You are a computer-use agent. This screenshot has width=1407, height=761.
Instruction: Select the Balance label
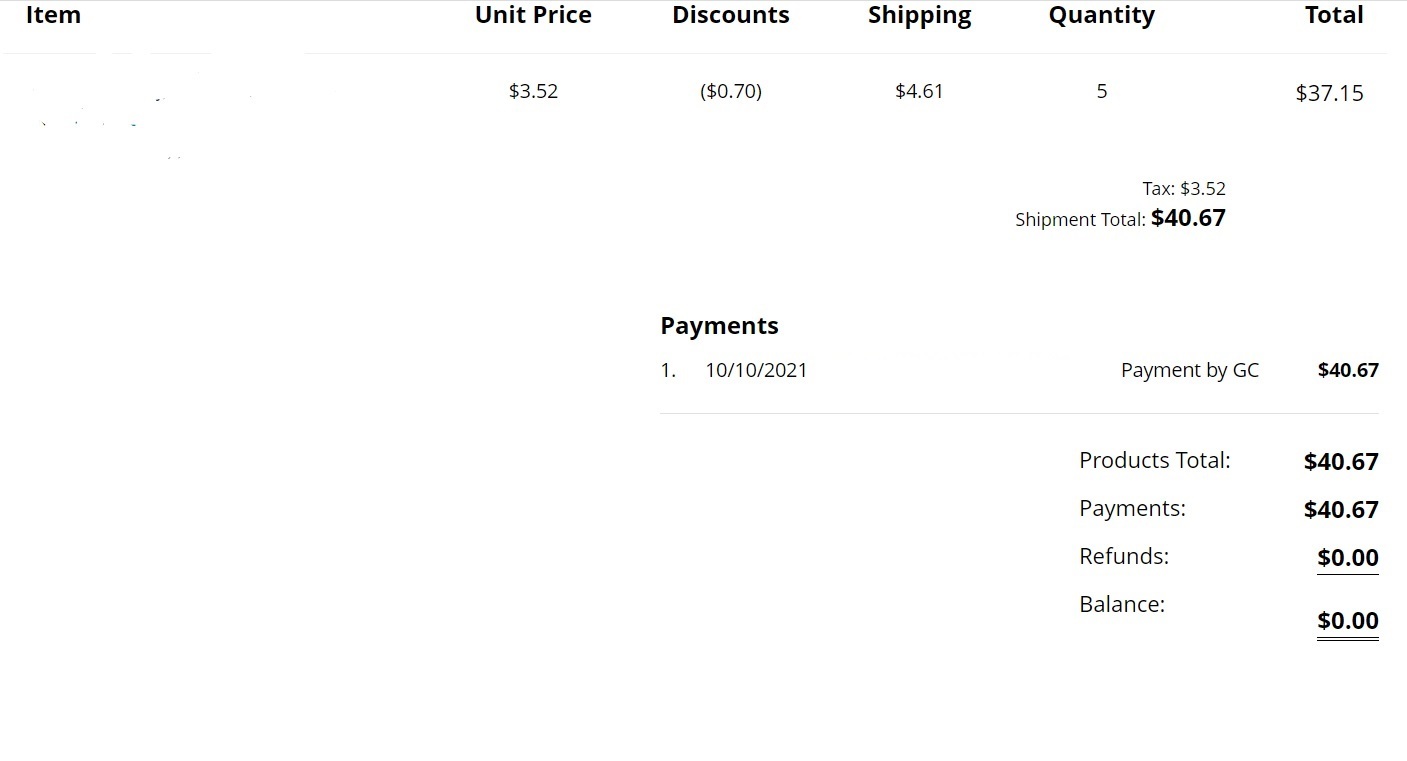tap(1121, 604)
